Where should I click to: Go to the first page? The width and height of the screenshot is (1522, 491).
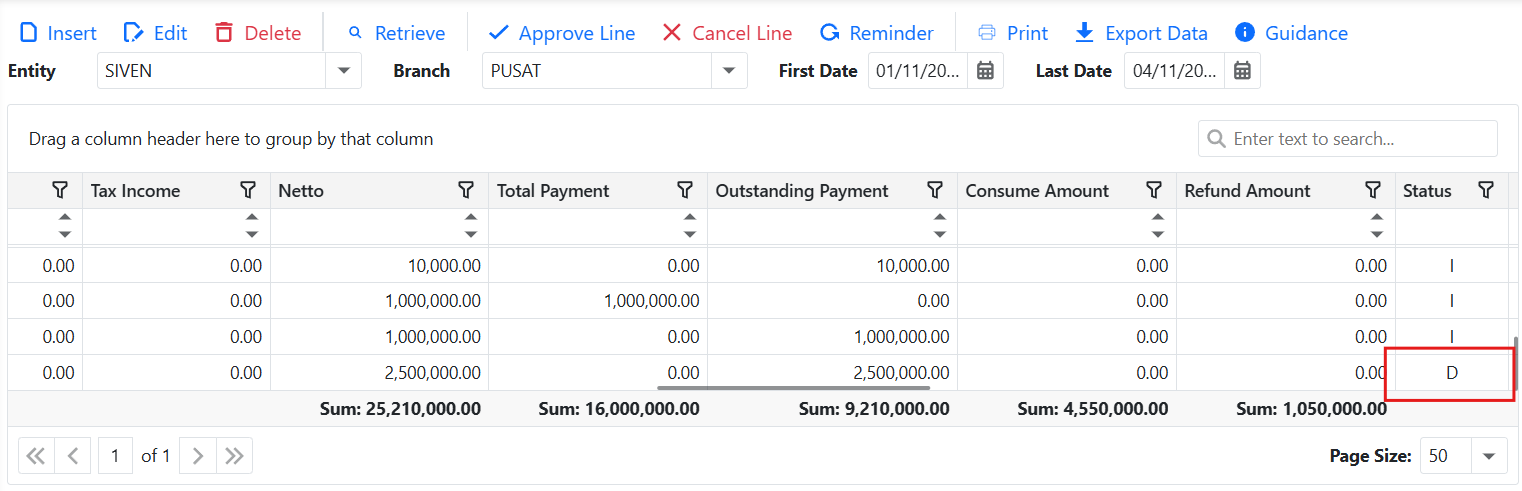pyautogui.click(x=36, y=456)
